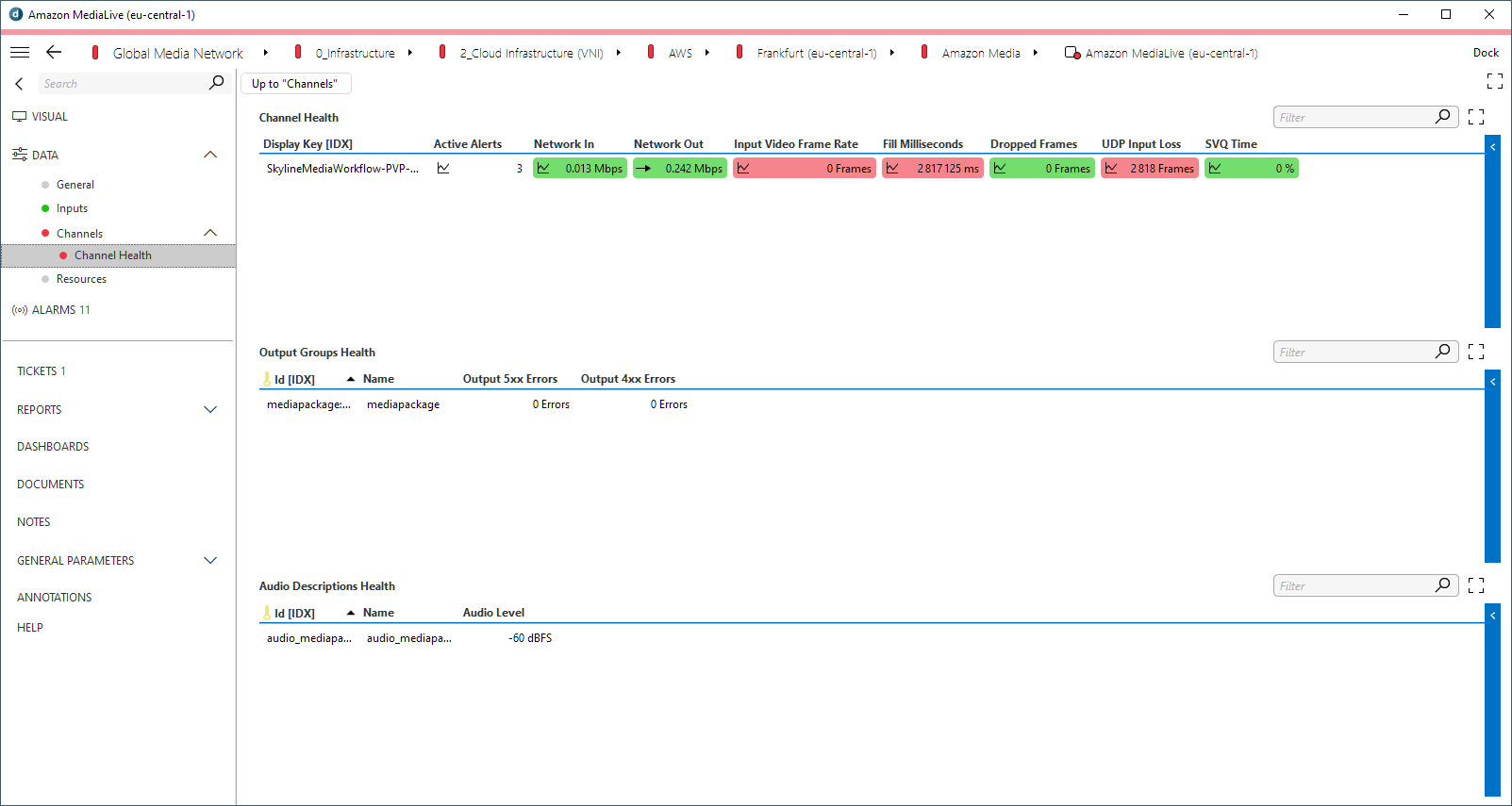Image resolution: width=1512 pixels, height=806 pixels.
Task: Click Output Groups Health filter magnifier icon
Action: (1443, 352)
